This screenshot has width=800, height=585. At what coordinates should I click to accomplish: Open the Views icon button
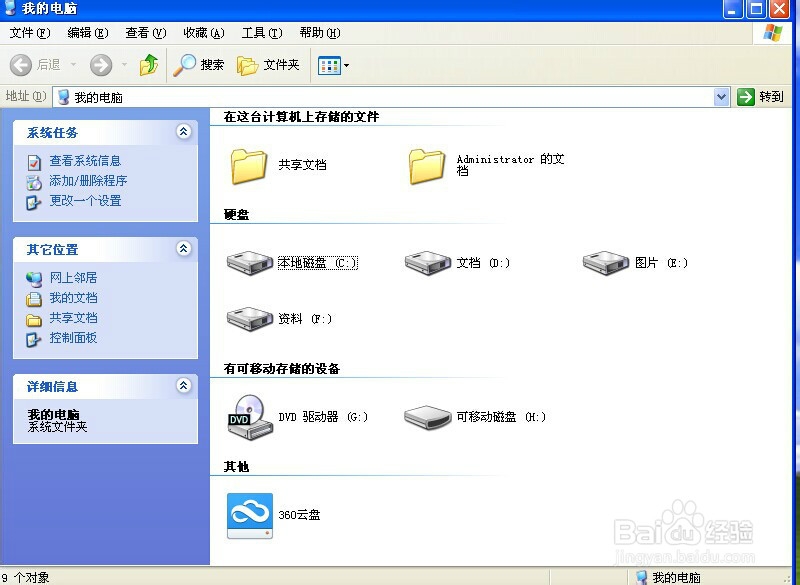tap(329, 65)
